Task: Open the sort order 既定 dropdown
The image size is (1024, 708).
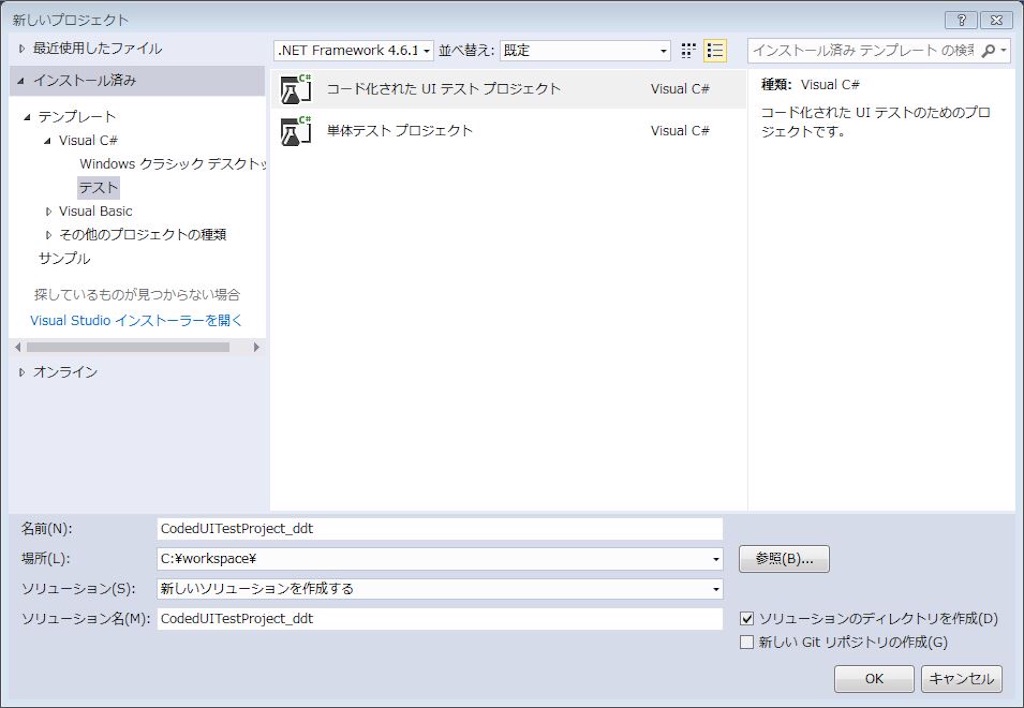Action: tap(585, 50)
